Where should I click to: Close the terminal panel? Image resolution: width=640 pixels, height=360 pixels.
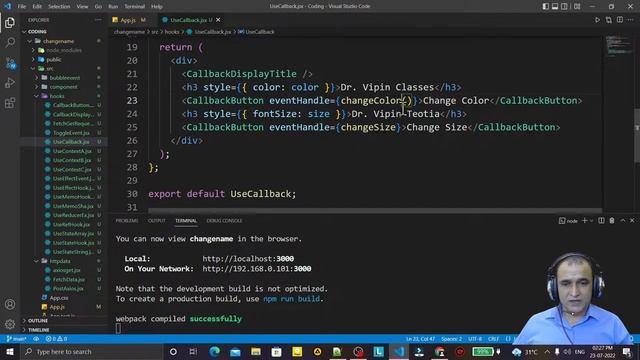tap(632, 220)
